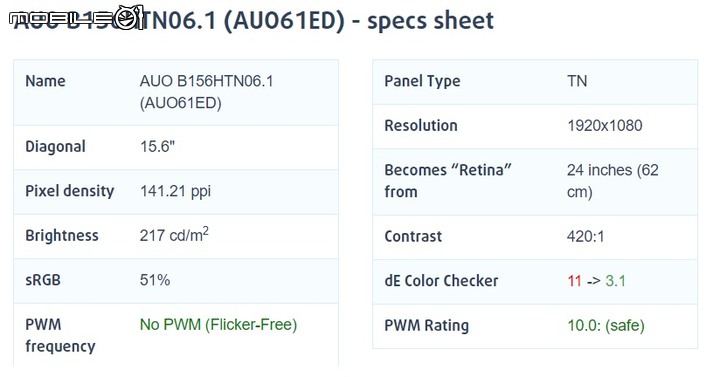The height and width of the screenshot is (377, 720).
Task: Click the Brightness 217 cd/m² value
Action: pyautogui.click(x=174, y=235)
